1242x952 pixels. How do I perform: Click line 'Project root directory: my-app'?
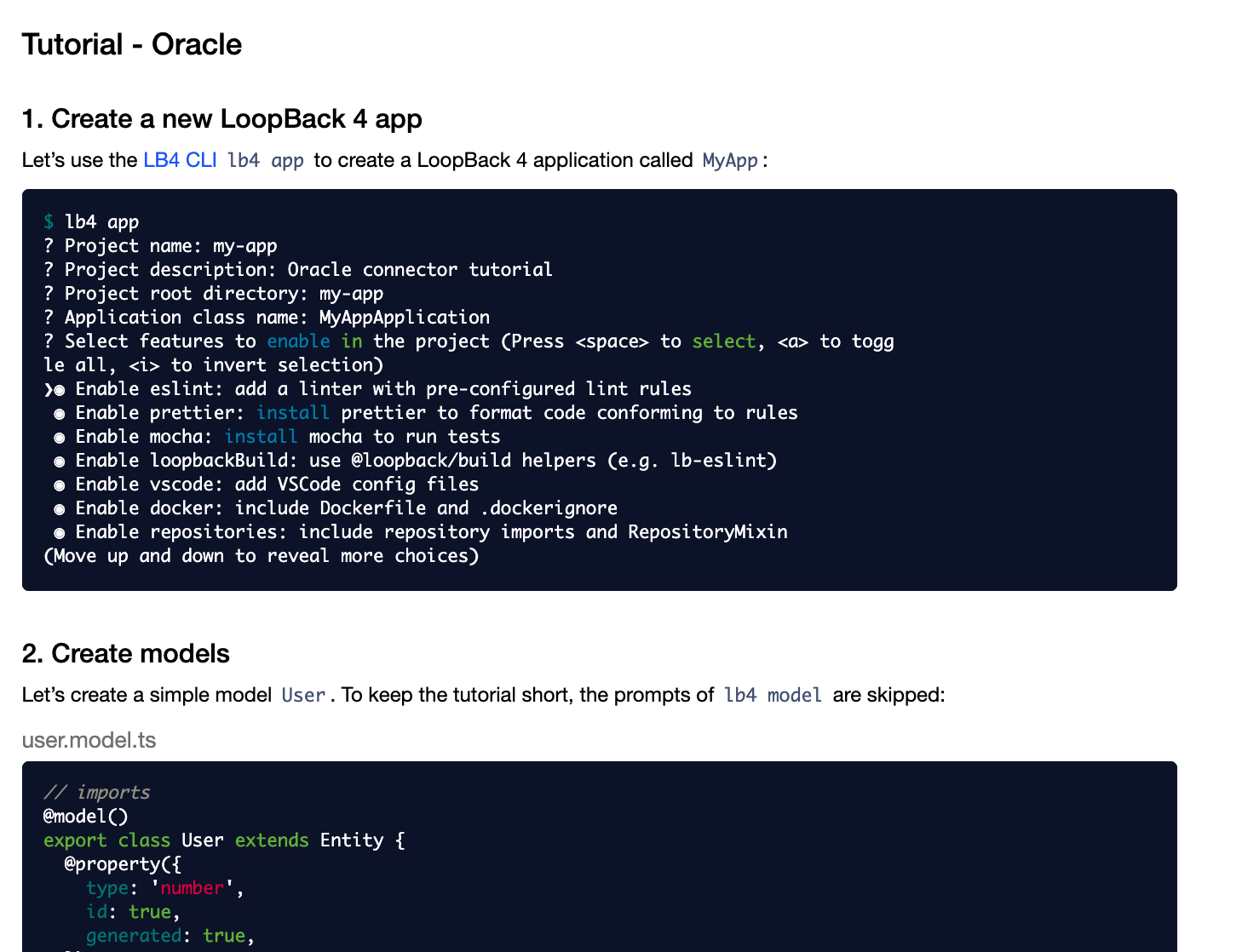[214, 294]
